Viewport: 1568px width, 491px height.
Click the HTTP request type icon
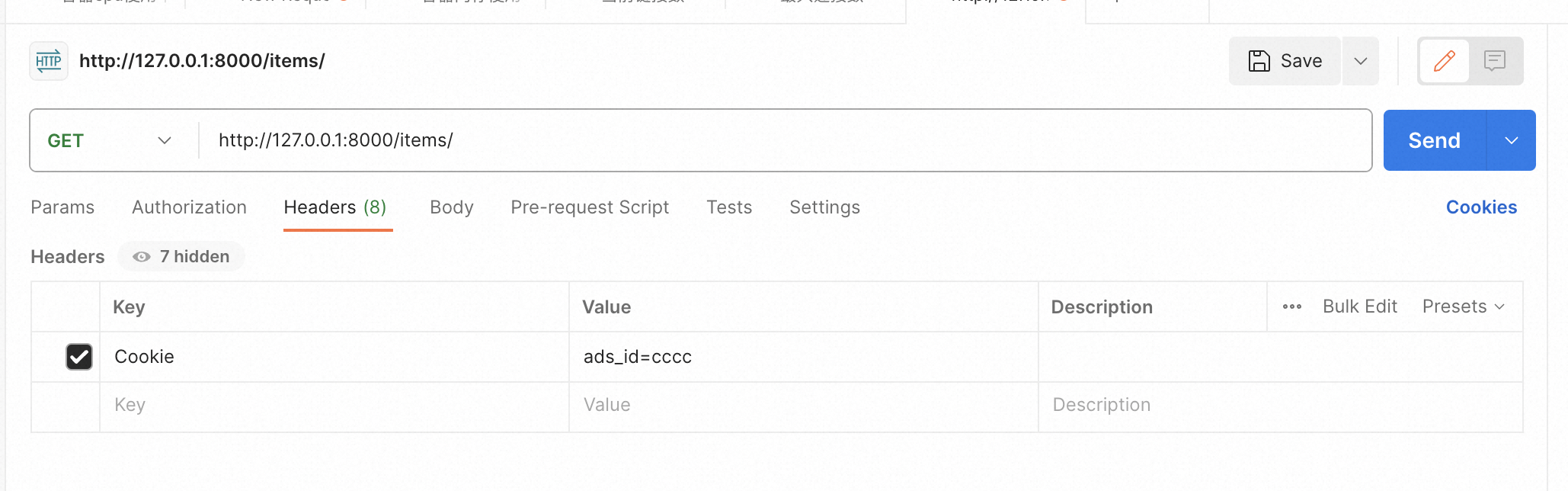coord(49,61)
